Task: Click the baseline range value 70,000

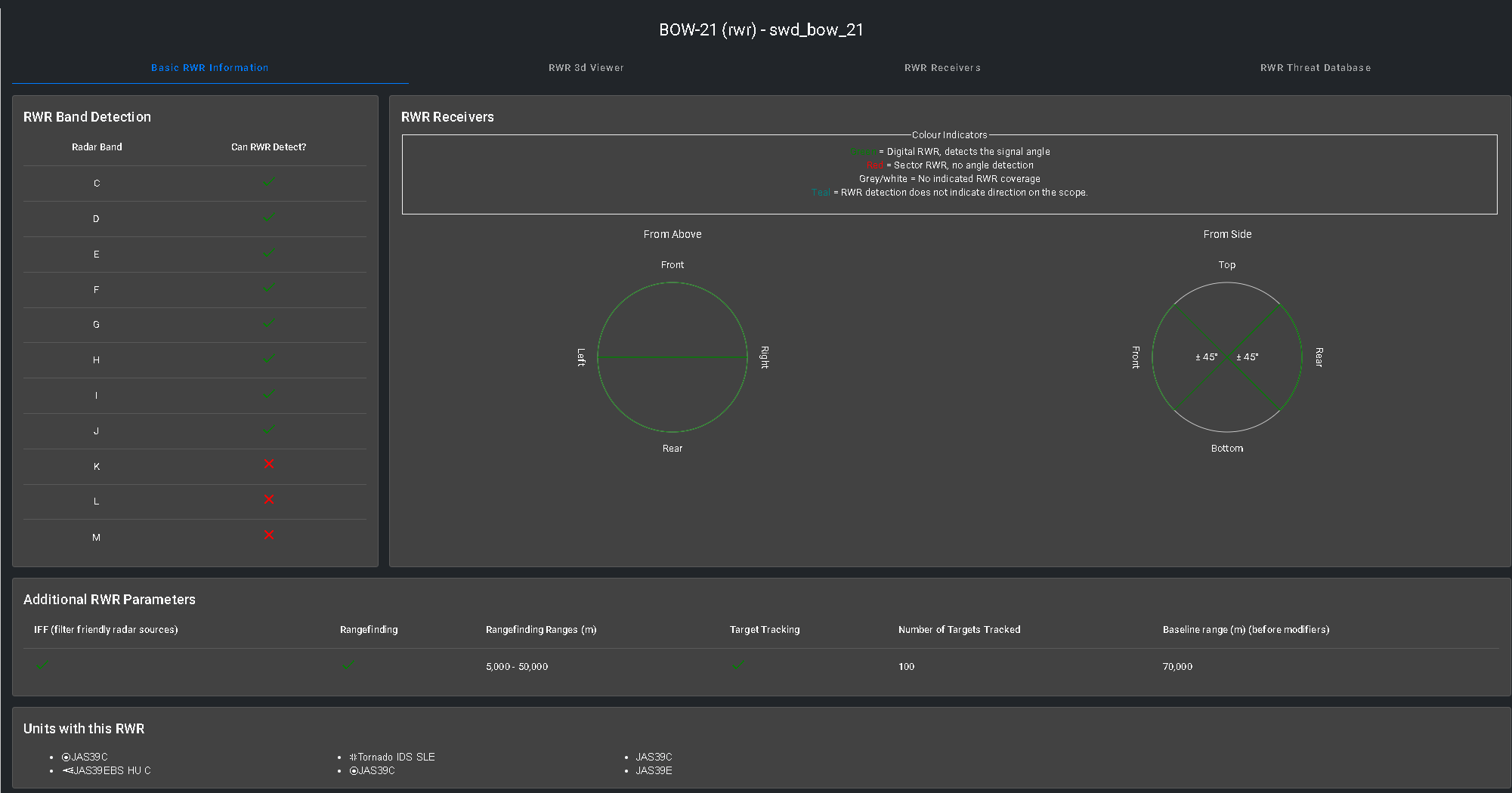Action: pos(1177,667)
